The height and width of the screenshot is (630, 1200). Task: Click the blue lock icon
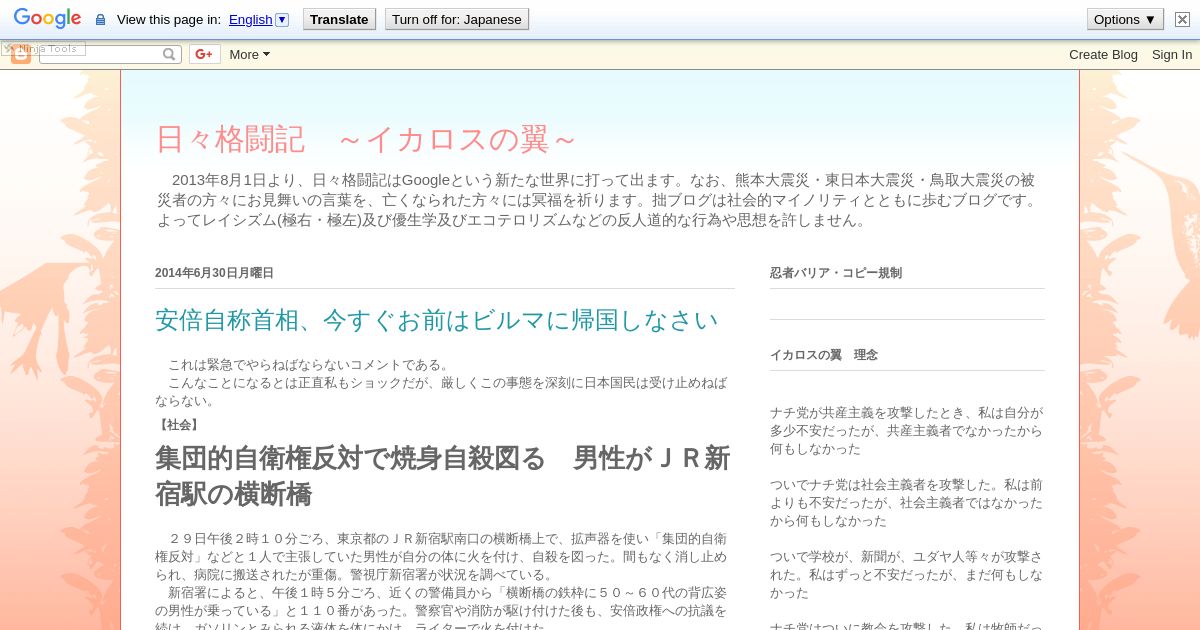[x=100, y=20]
